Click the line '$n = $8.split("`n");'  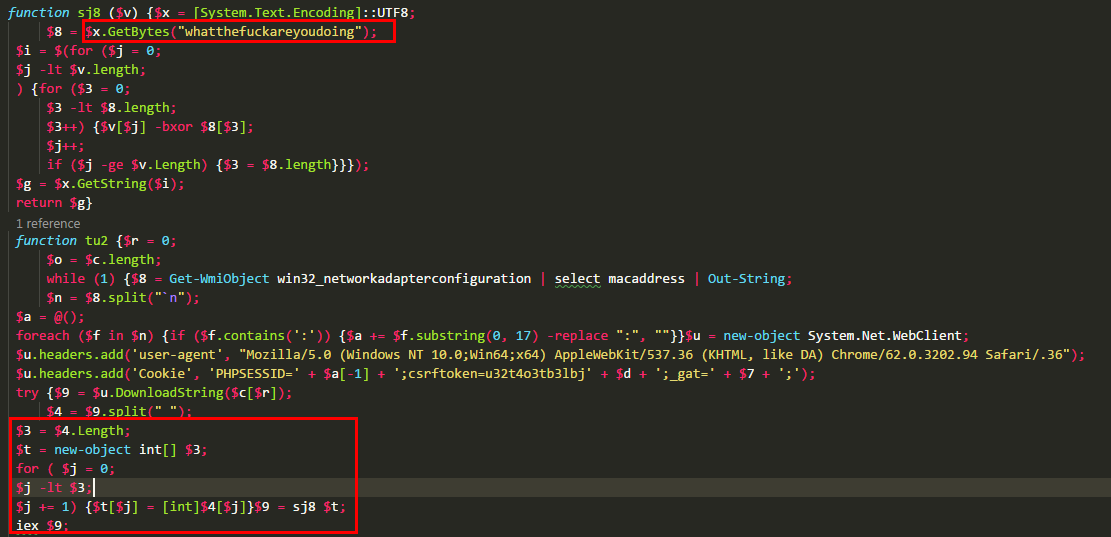pyautogui.click(x=124, y=298)
